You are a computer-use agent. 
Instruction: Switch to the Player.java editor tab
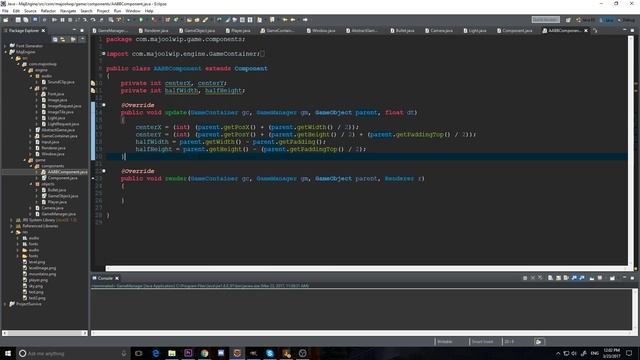(238, 31)
